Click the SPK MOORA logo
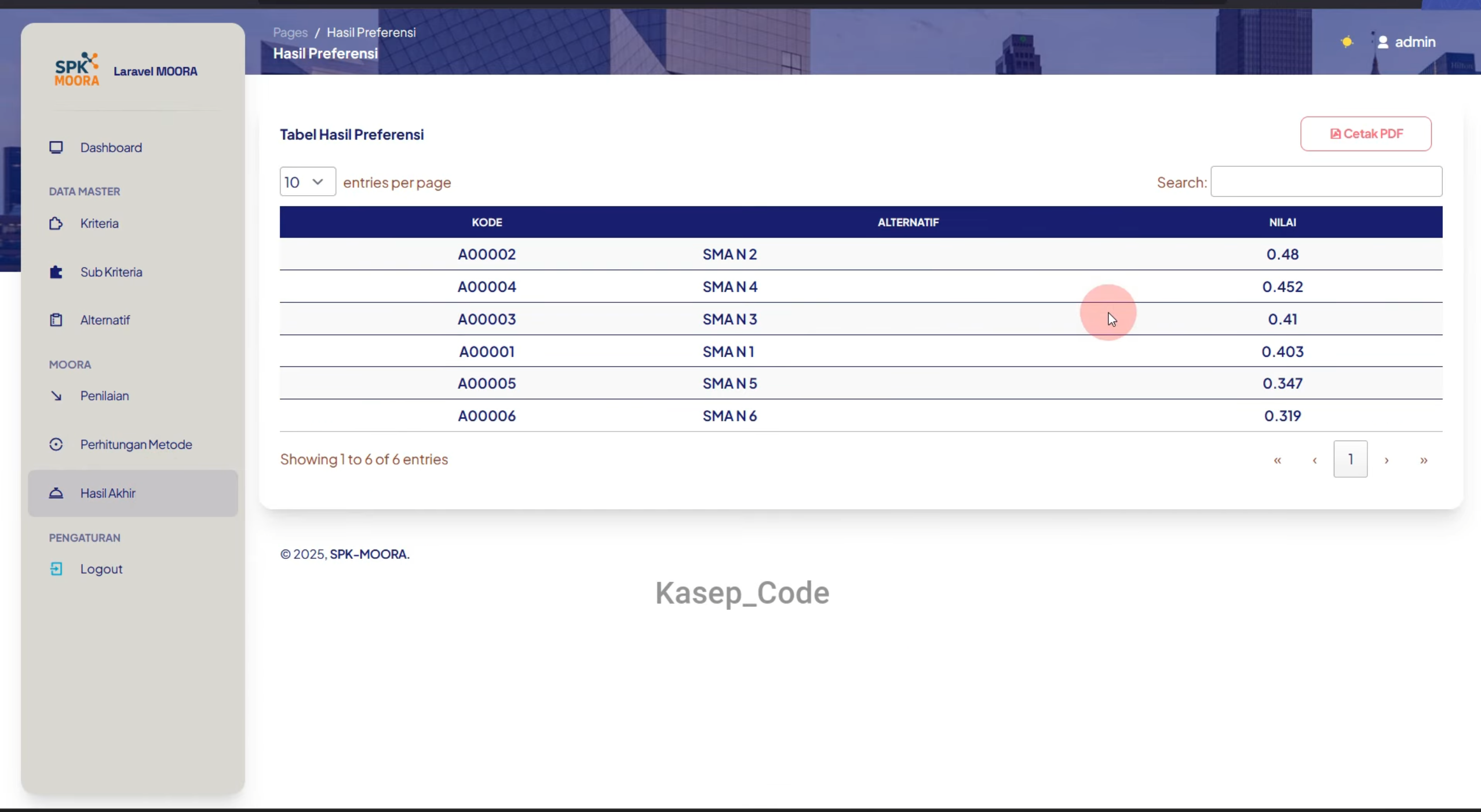Screen dimensions: 1481x812 point(76,70)
